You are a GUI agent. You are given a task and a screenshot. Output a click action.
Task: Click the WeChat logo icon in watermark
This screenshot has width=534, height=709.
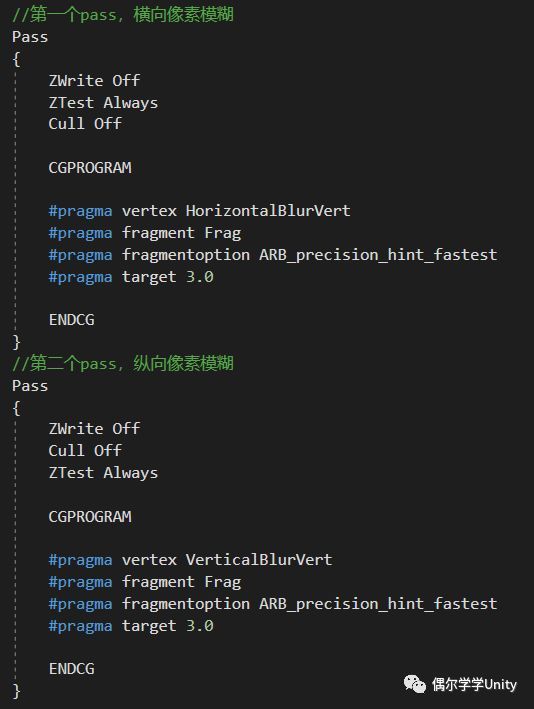[x=415, y=684]
